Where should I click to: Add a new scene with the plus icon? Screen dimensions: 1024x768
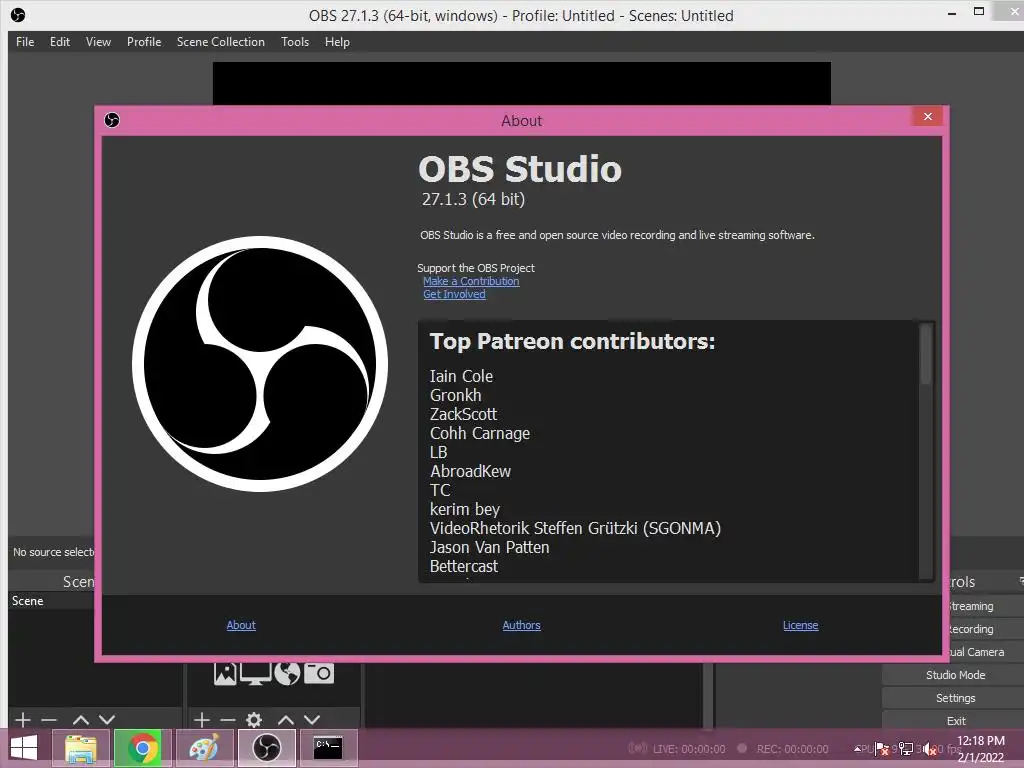point(23,720)
